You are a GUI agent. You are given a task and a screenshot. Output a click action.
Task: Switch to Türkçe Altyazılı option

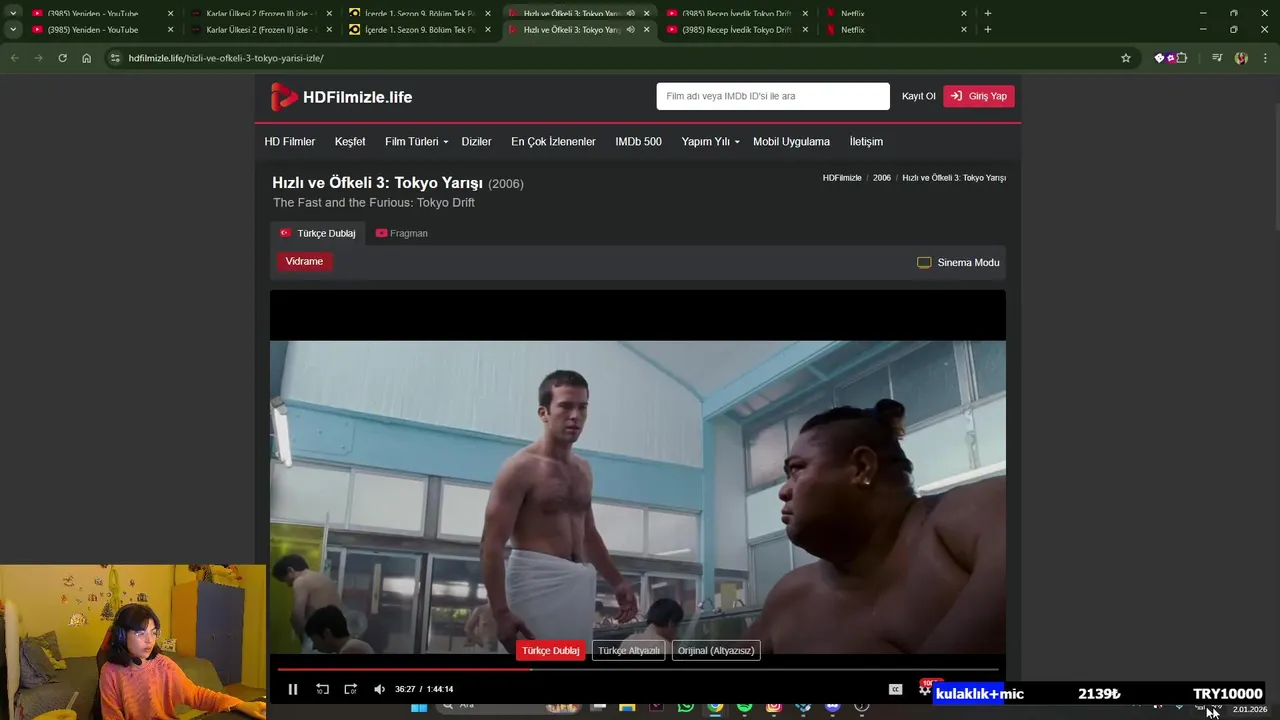pos(629,651)
